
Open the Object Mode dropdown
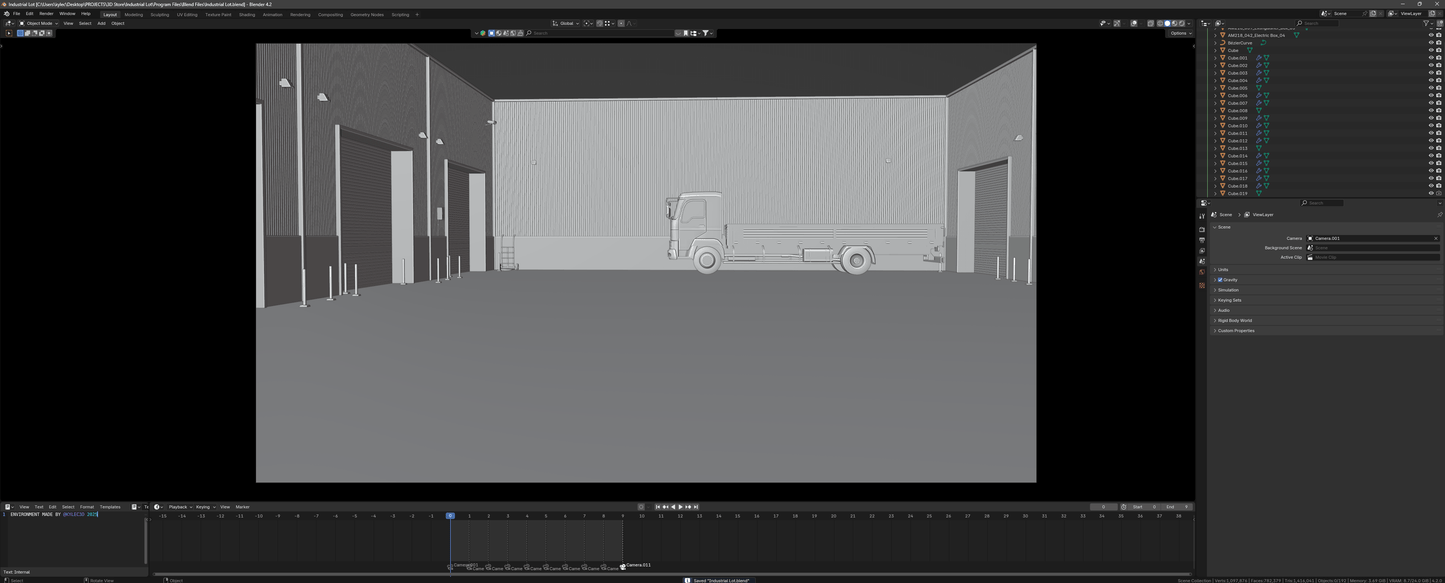(x=40, y=23)
